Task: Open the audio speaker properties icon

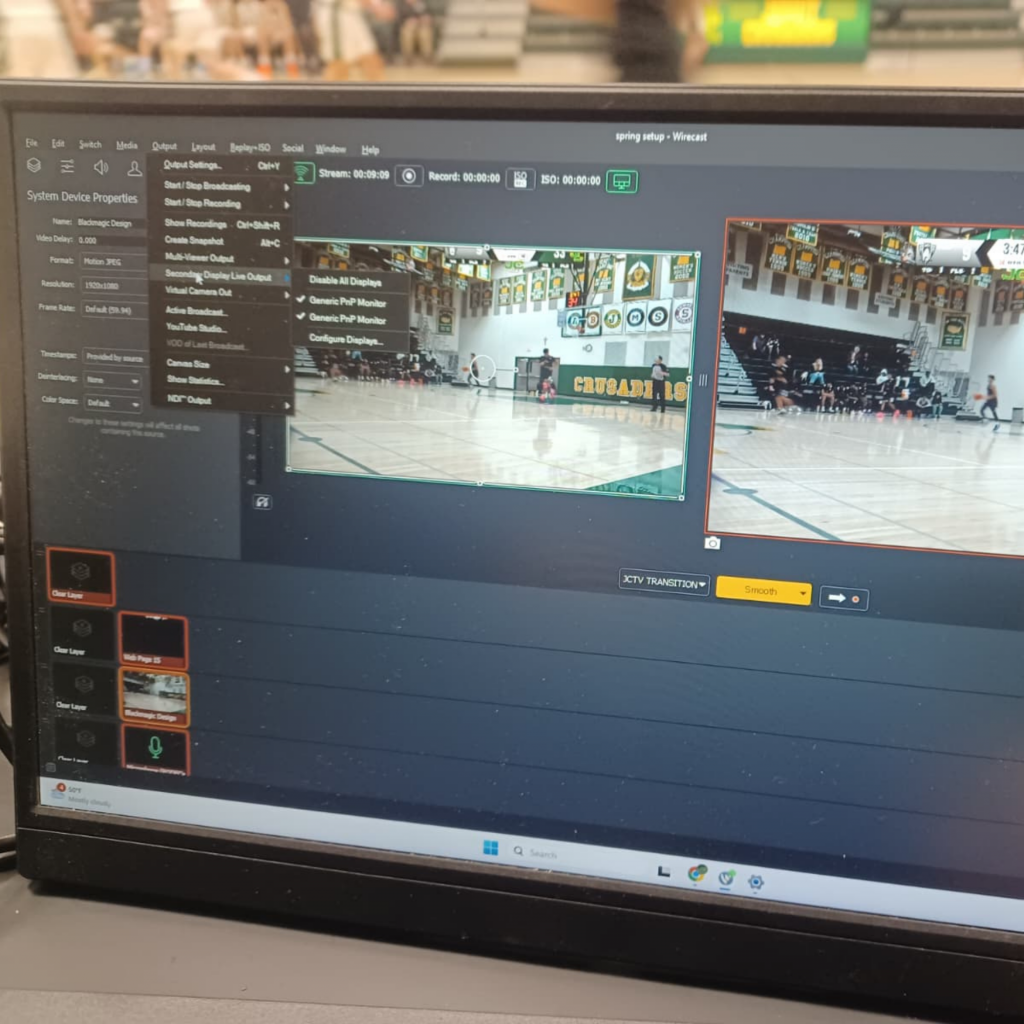Action: [x=100, y=167]
